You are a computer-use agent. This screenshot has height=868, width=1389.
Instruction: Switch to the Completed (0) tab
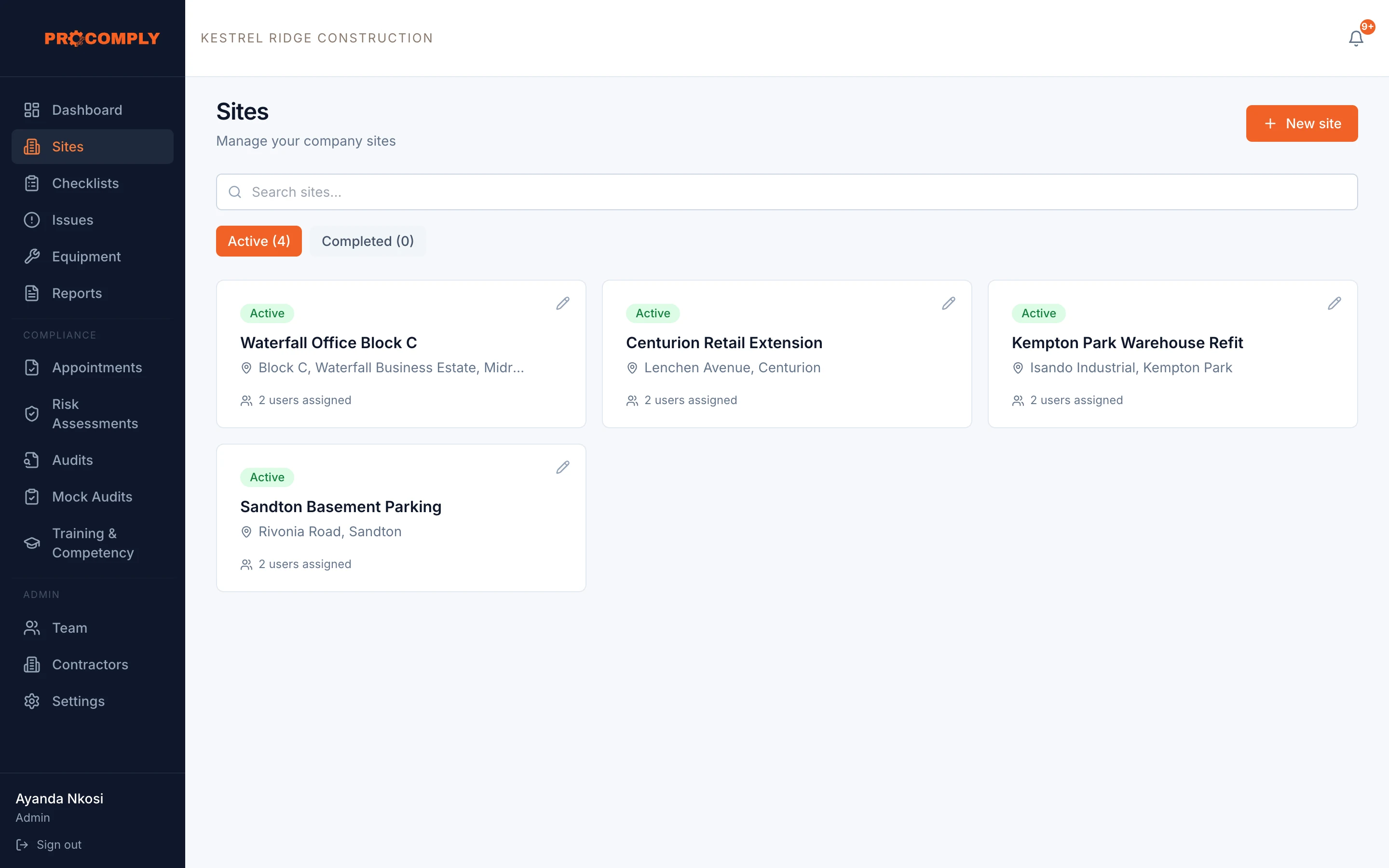[x=368, y=241]
